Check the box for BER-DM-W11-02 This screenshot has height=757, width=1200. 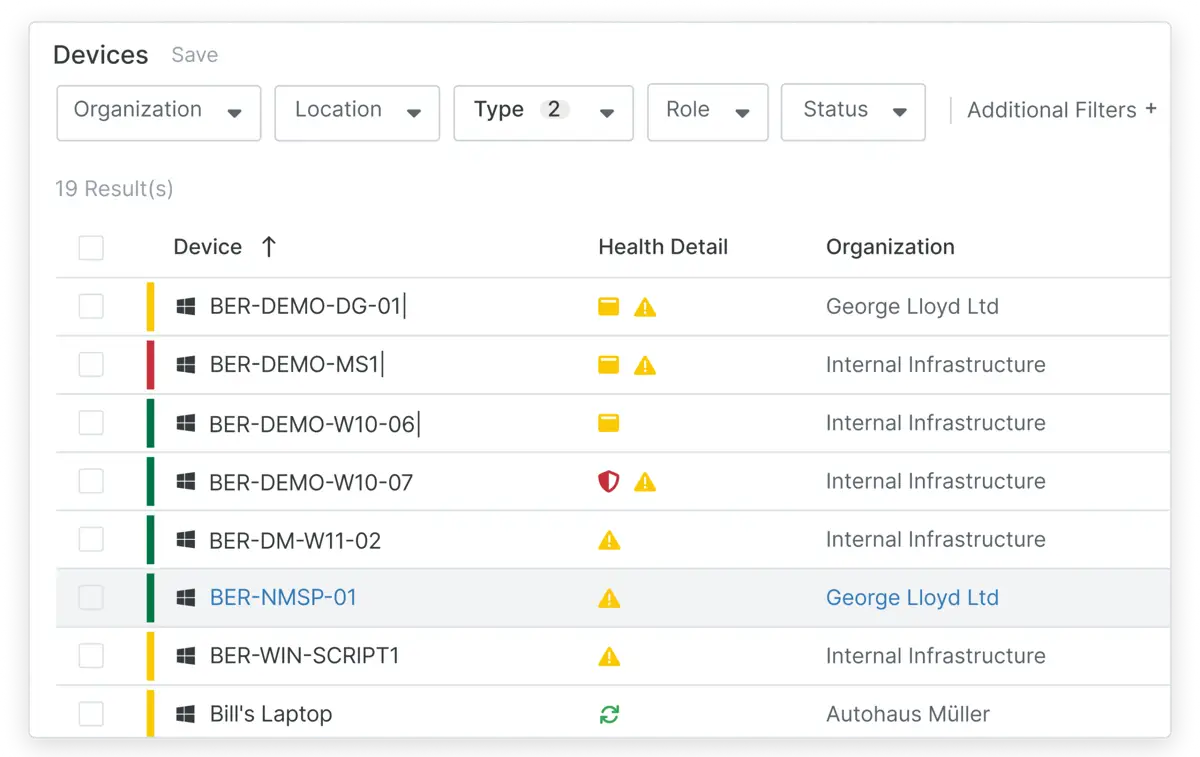click(x=91, y=539)
